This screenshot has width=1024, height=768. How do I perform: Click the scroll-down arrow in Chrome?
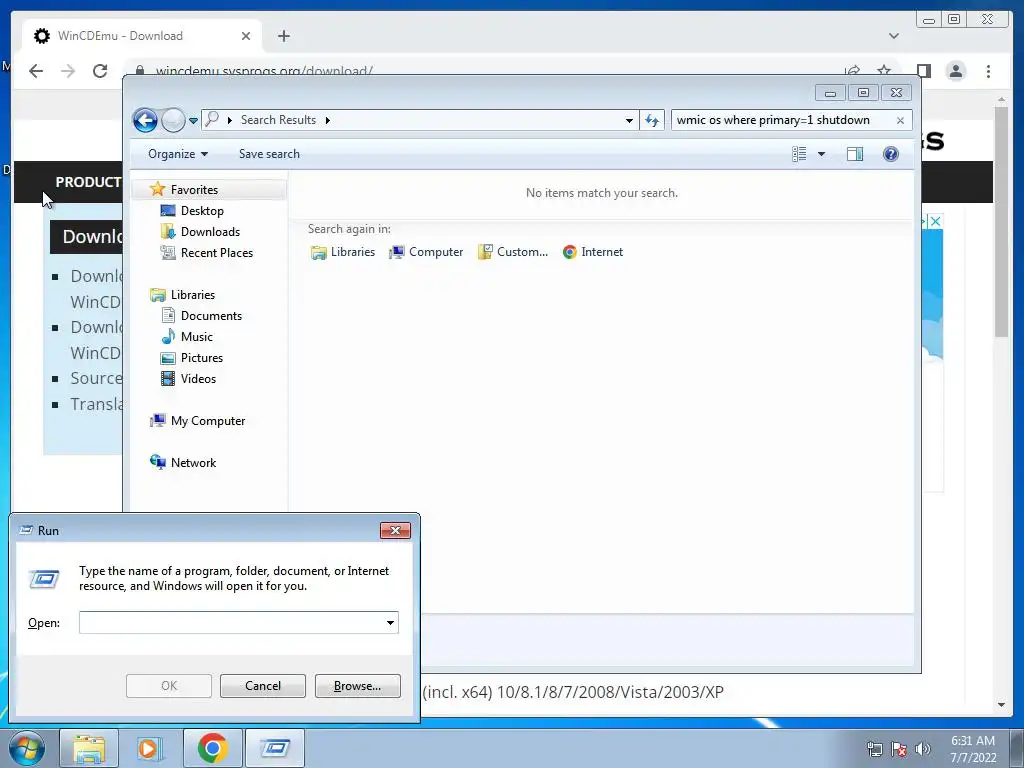click(x=1001, y=705)
